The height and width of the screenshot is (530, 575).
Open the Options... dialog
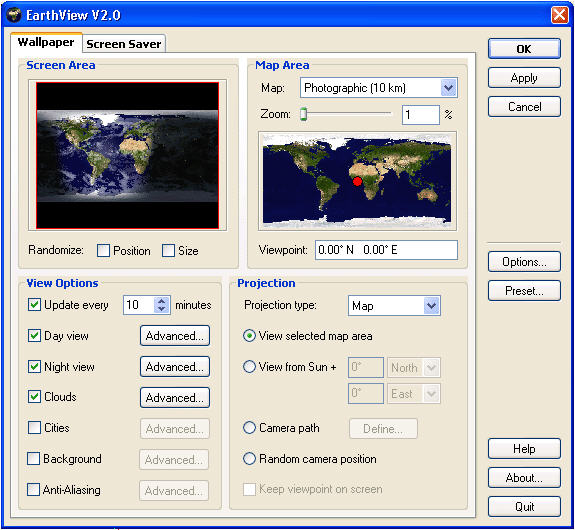coord(524,262)
